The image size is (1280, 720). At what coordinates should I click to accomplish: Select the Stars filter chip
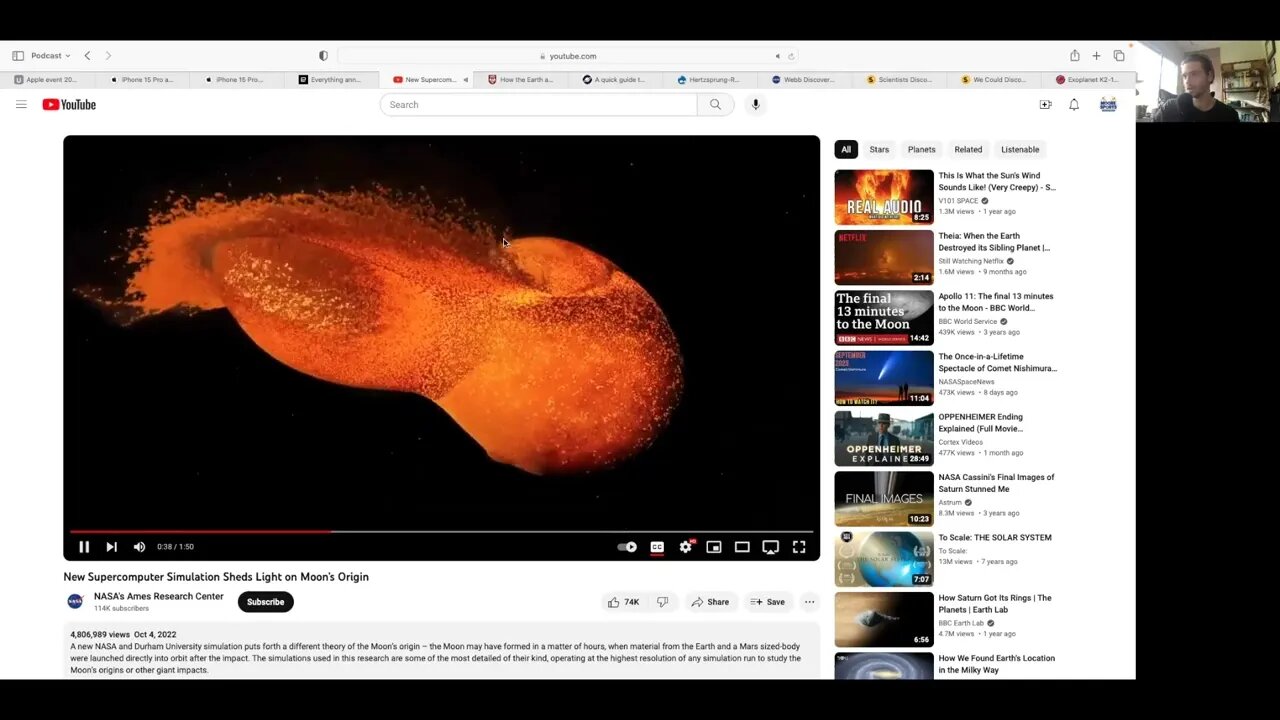[x=879, y=149]
